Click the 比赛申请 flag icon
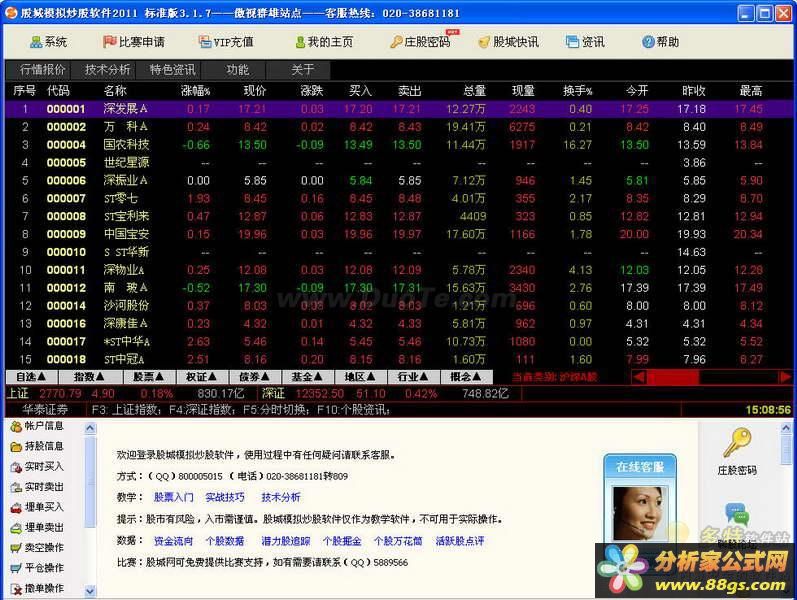The image size is (797, 600). tap(109, 42)
